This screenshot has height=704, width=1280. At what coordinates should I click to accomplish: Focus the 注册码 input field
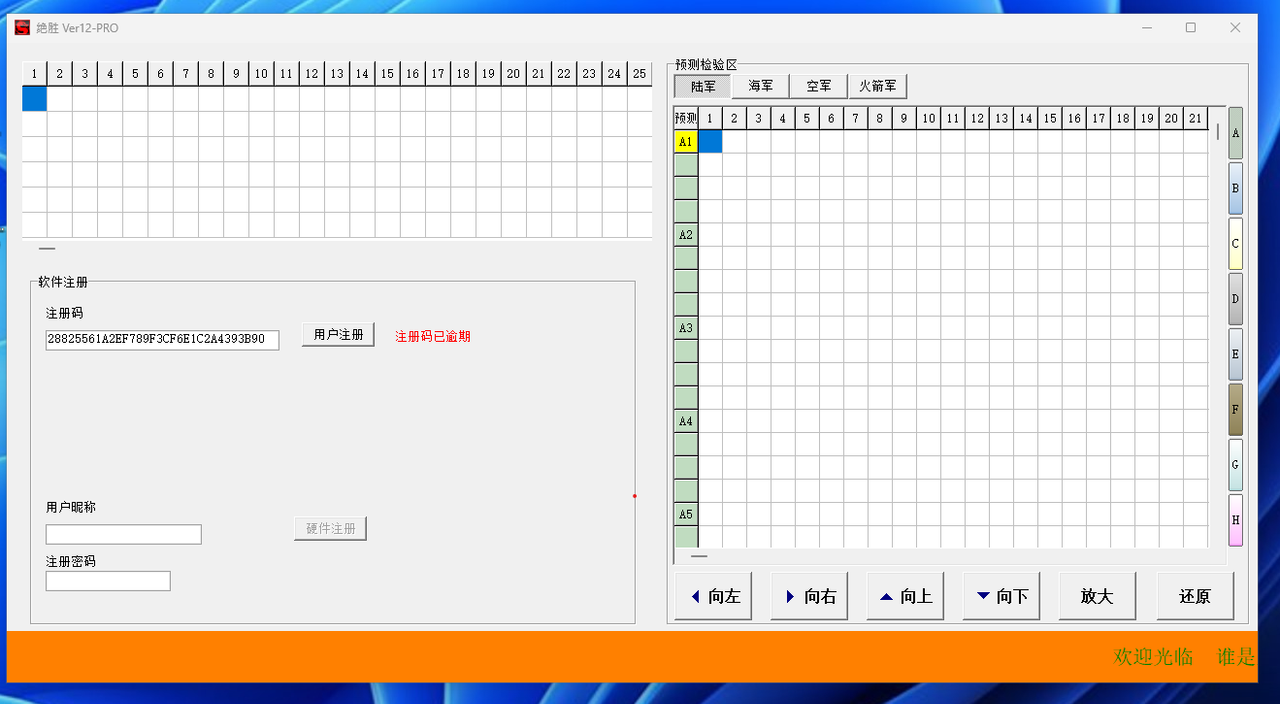tap(162, 340)
